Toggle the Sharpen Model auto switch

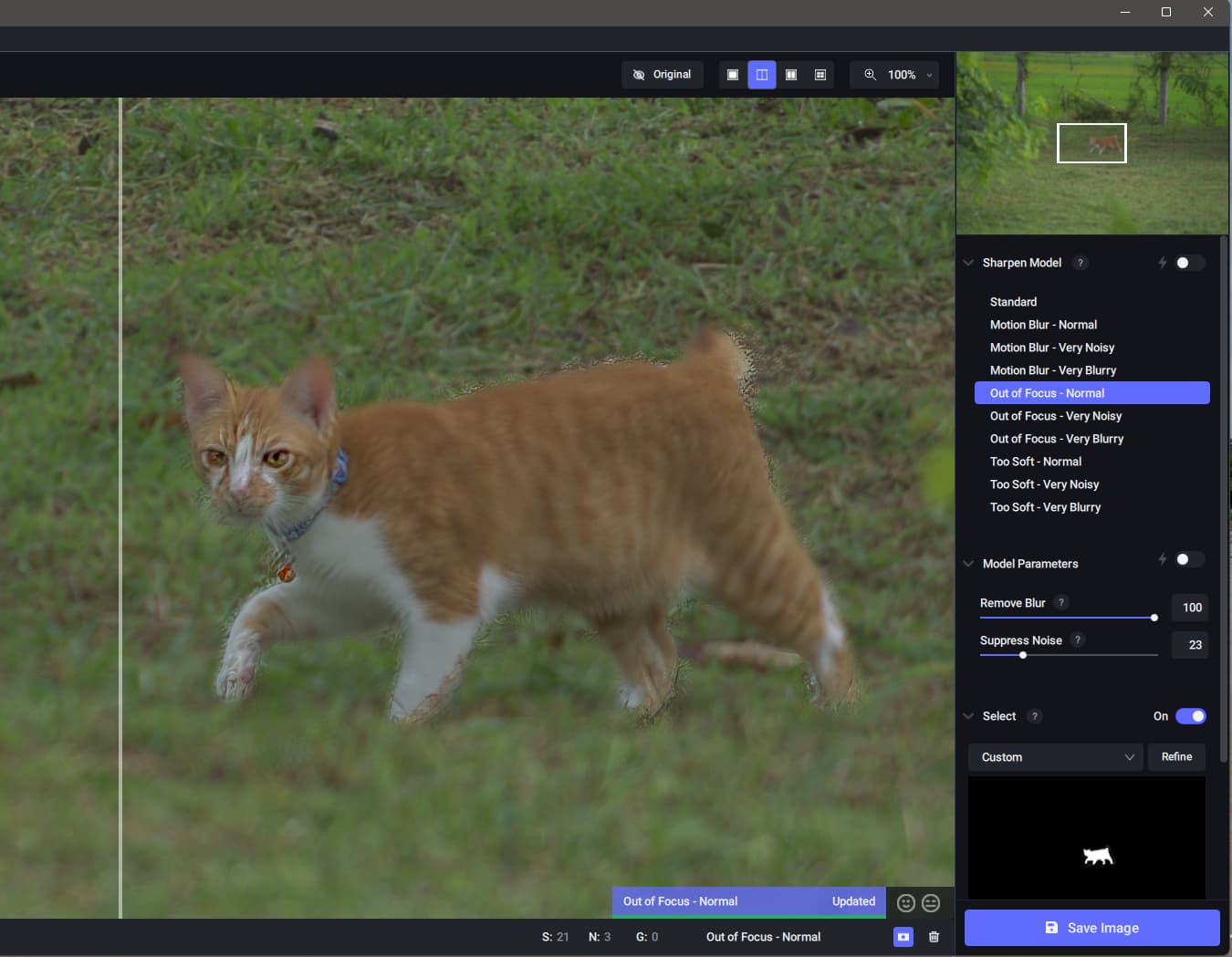tap(1188, 263)
